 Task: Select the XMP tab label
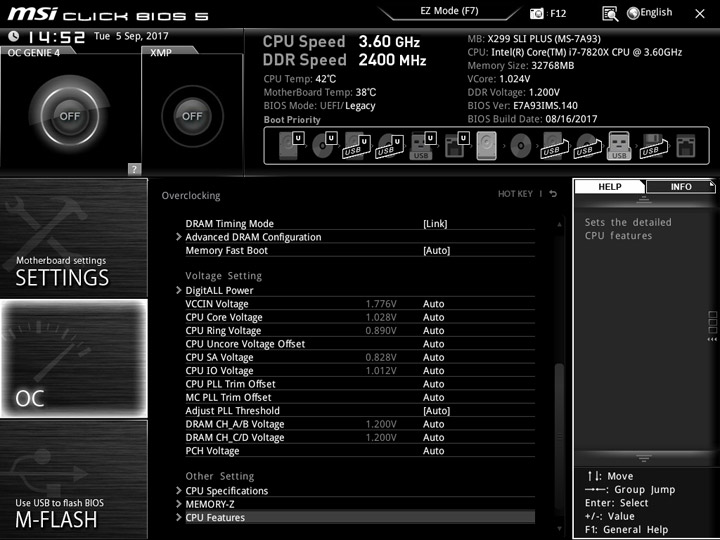click(161, 52)
